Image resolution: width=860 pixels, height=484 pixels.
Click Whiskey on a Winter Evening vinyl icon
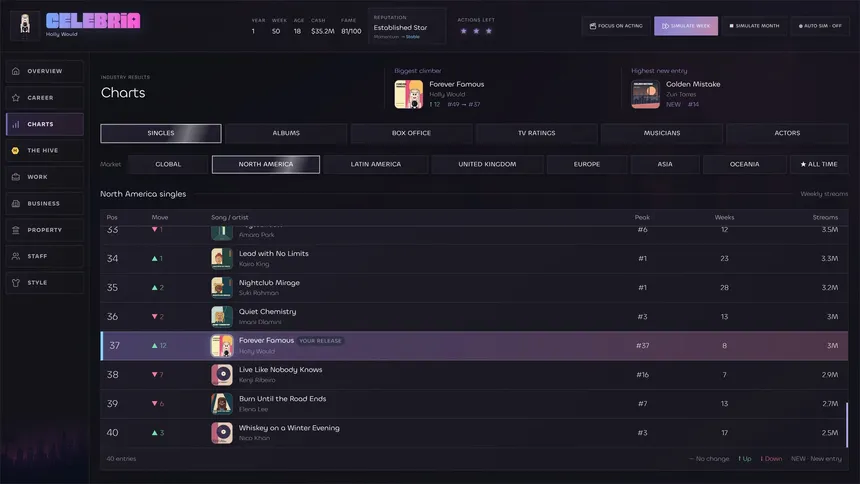[222, 433]
